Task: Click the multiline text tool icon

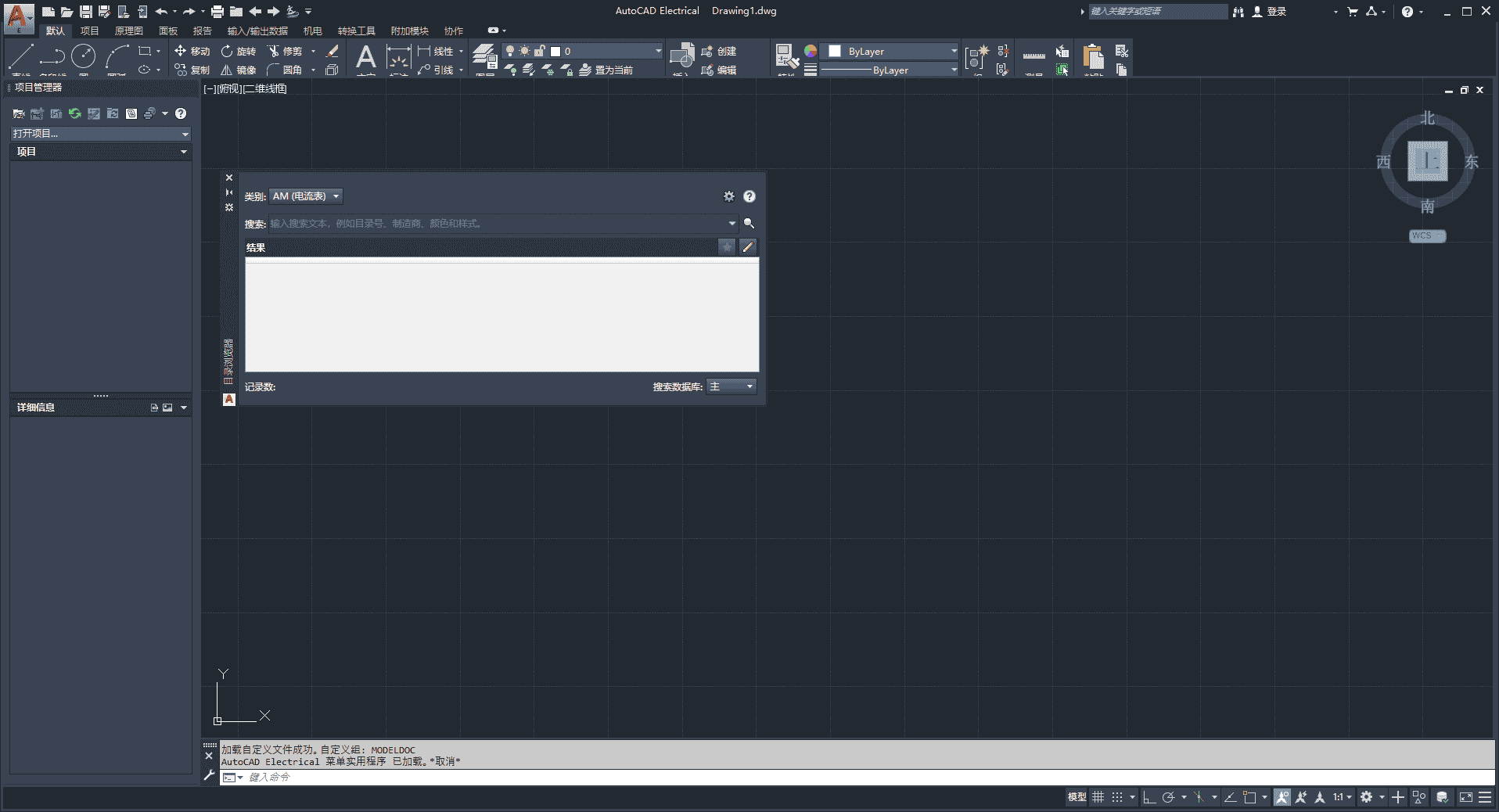Action: pyautogui.click(x=366, y=58)
